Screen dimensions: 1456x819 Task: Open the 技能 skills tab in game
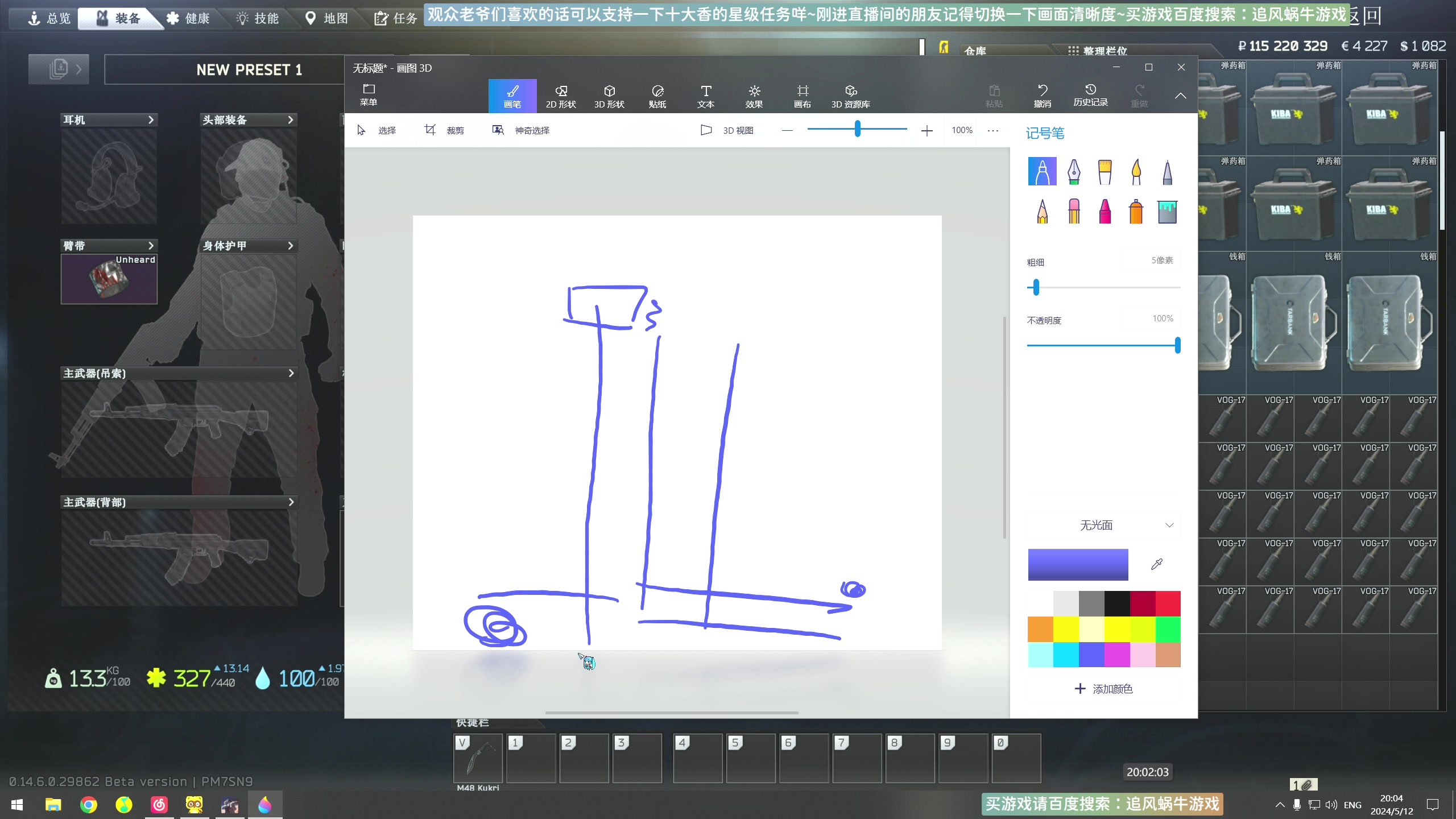pyautogui.click(x=258, y=18)
